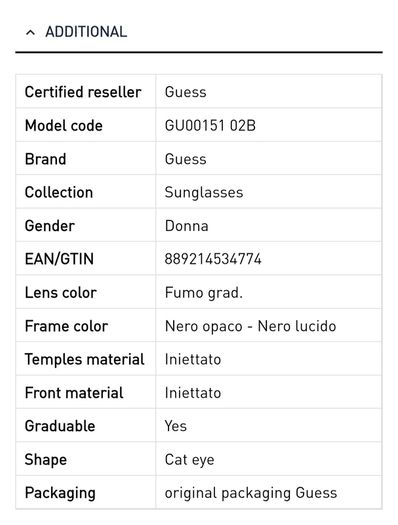Click the Packaging row label

click(x=60, y=493)
